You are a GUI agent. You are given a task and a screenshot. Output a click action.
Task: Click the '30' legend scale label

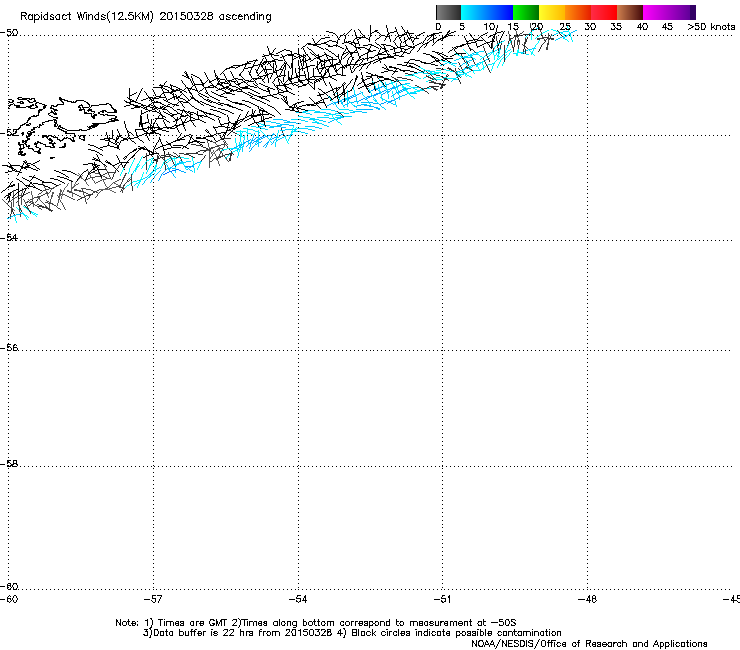[x=590, y=27]
